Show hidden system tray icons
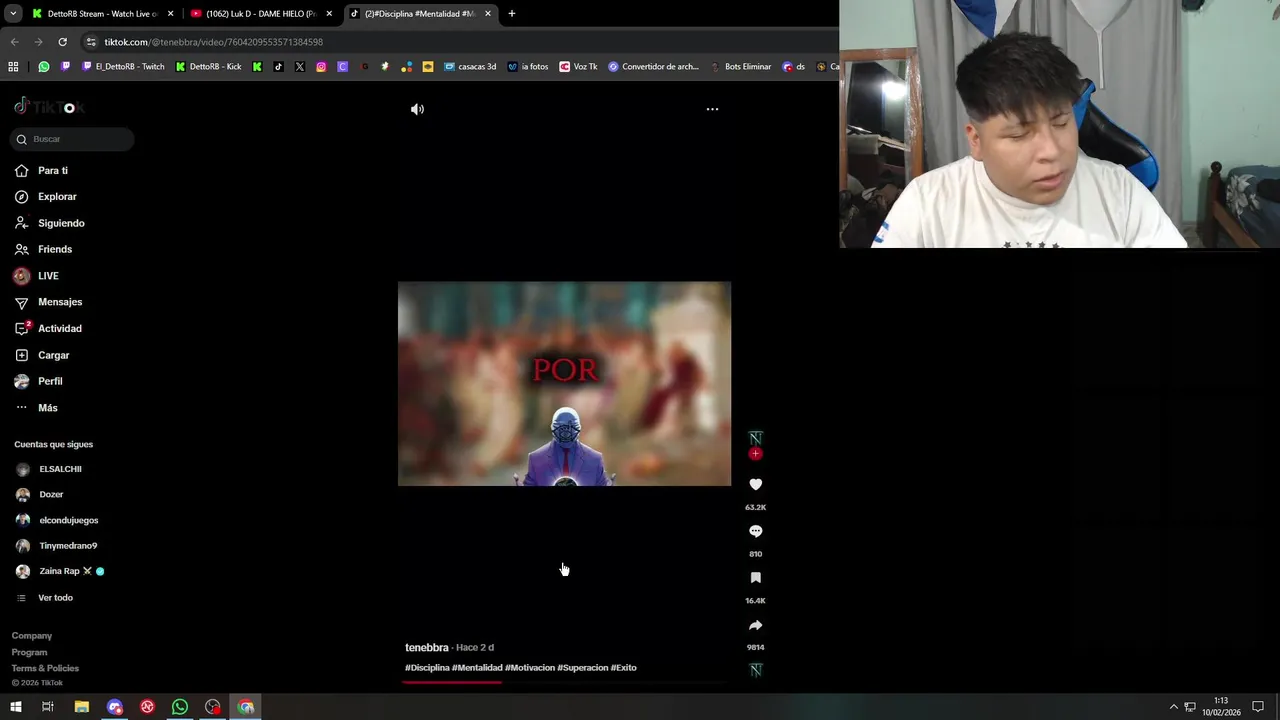The image size is (1280, 720). 1174,707
